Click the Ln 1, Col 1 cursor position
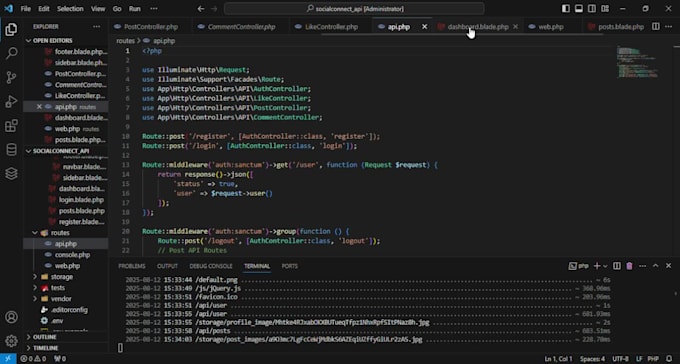Screen dimensions: 680x364 [x=558, y=359]
